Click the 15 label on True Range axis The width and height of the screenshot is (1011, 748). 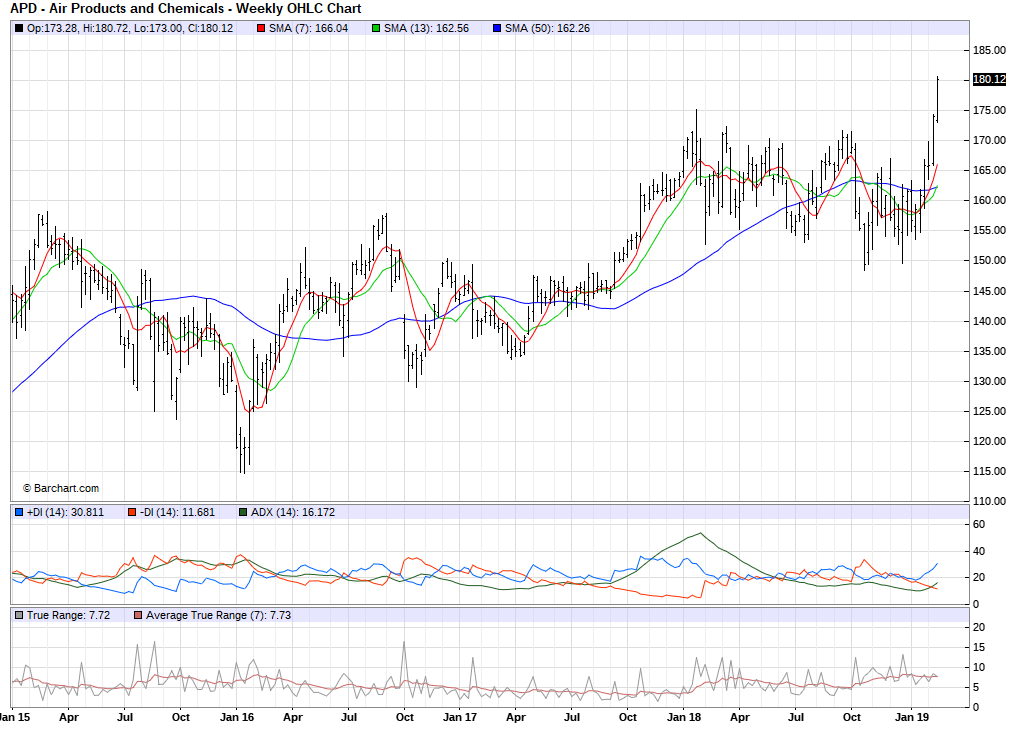click(979, 647)
